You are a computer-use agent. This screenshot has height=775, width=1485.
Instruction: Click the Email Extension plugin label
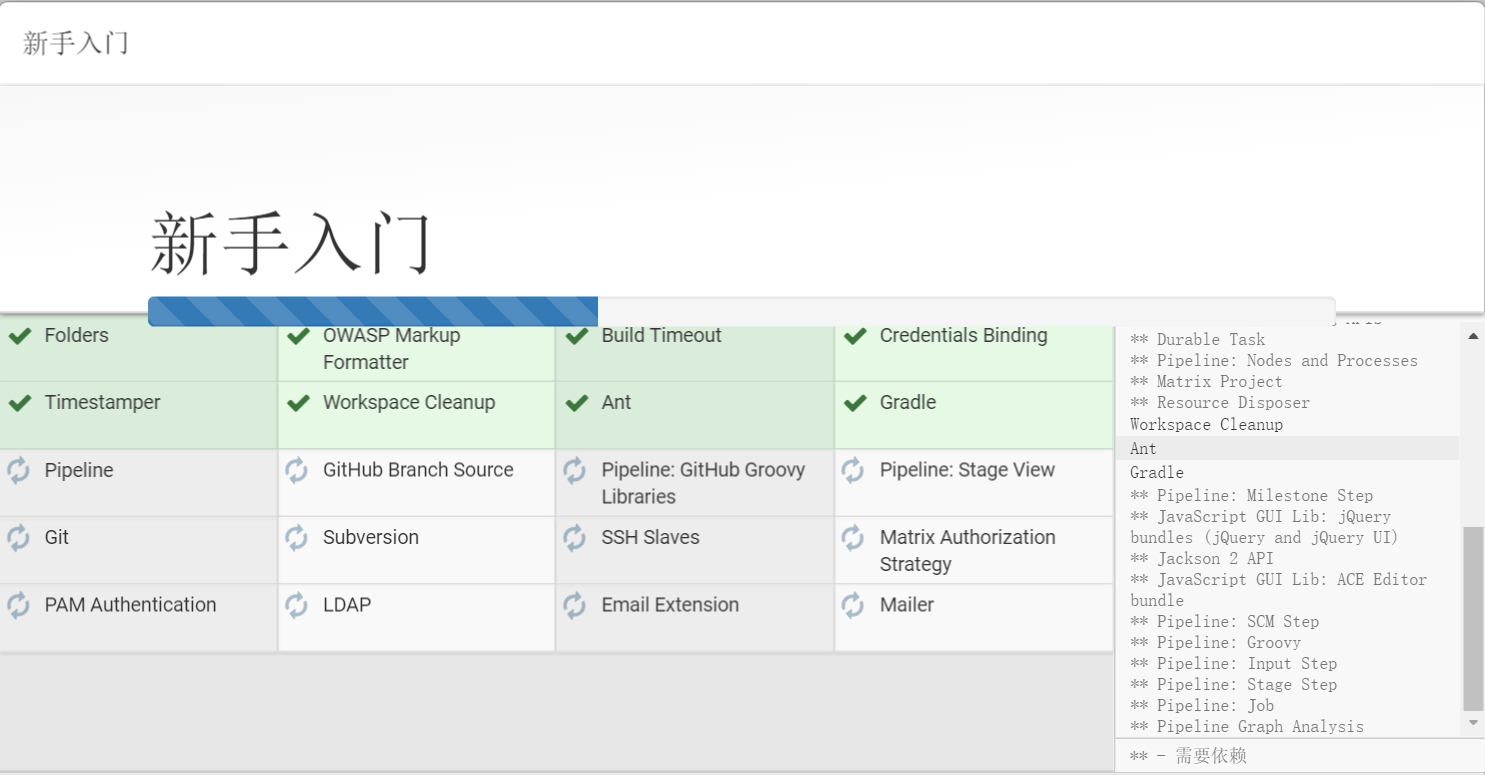(670, 605)
